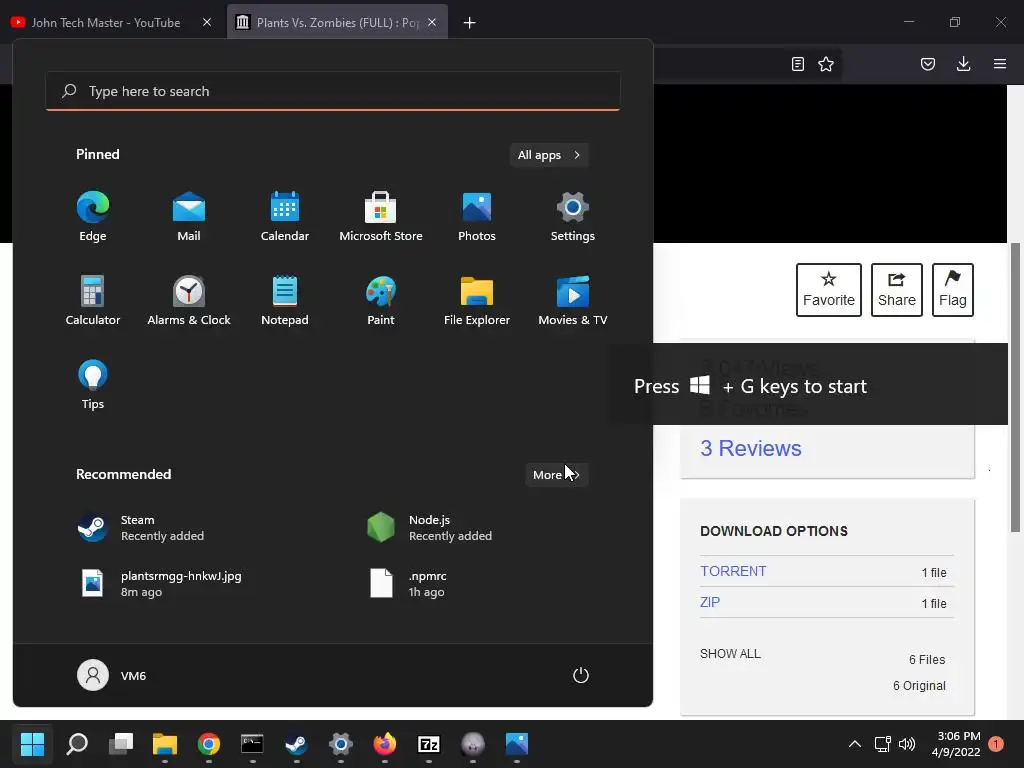Launch Mail from pinned apps
This screenshot has width=1024, height=768.
(189, 217)
